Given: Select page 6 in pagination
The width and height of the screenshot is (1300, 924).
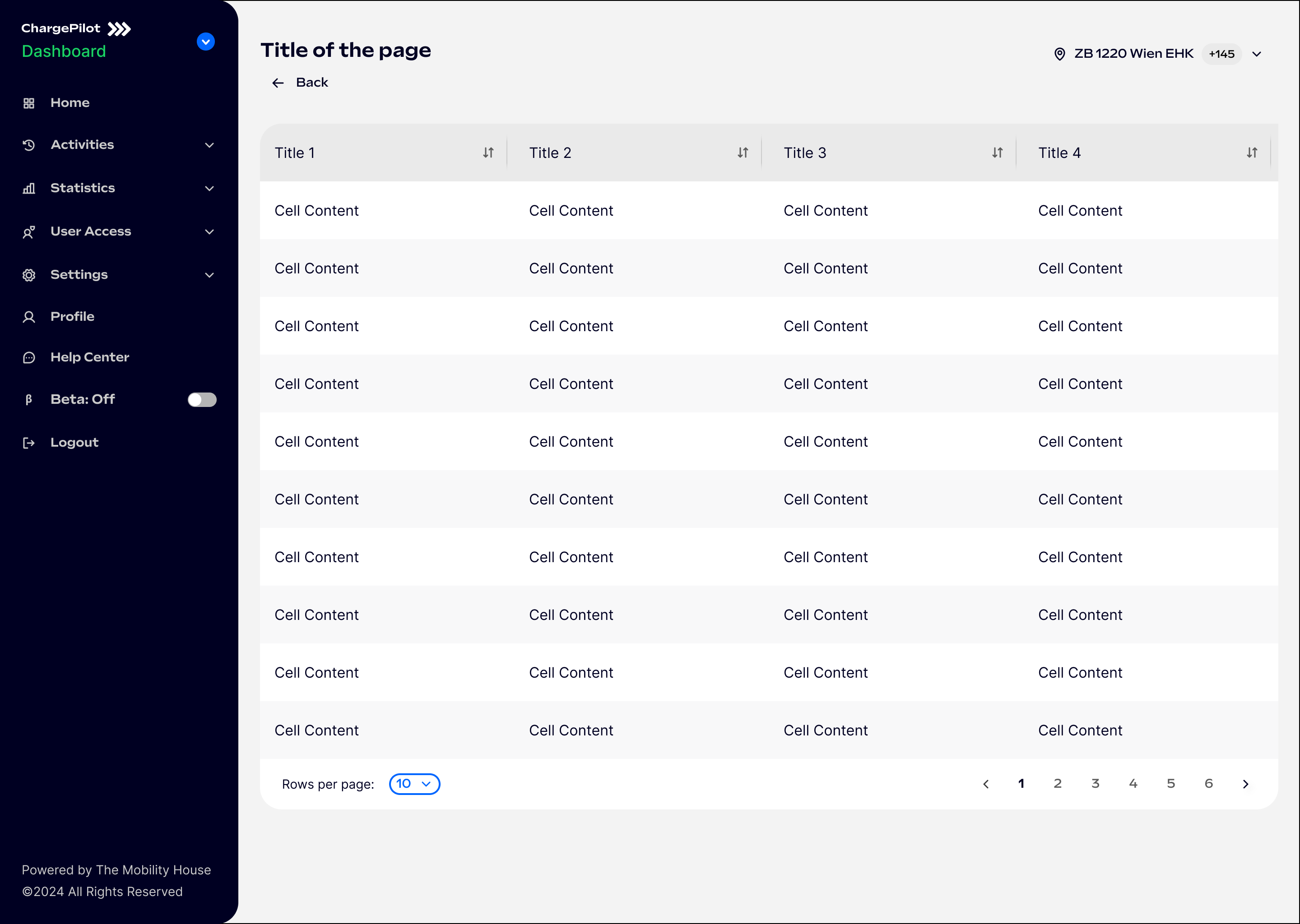Looking at the screenshot, I should (1209, 784).
